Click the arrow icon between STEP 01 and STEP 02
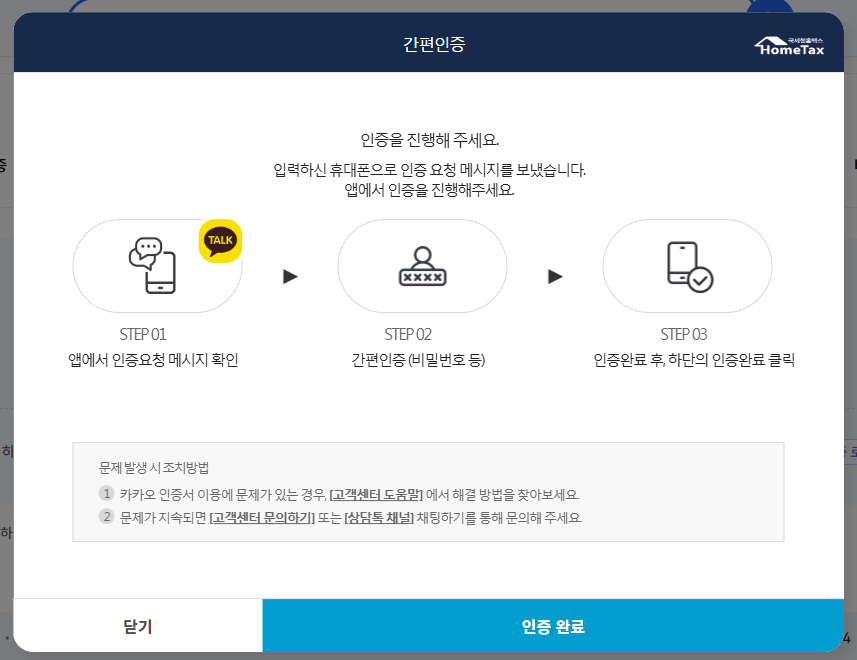This screenshot has width=857, height=660. coord(288,278)
